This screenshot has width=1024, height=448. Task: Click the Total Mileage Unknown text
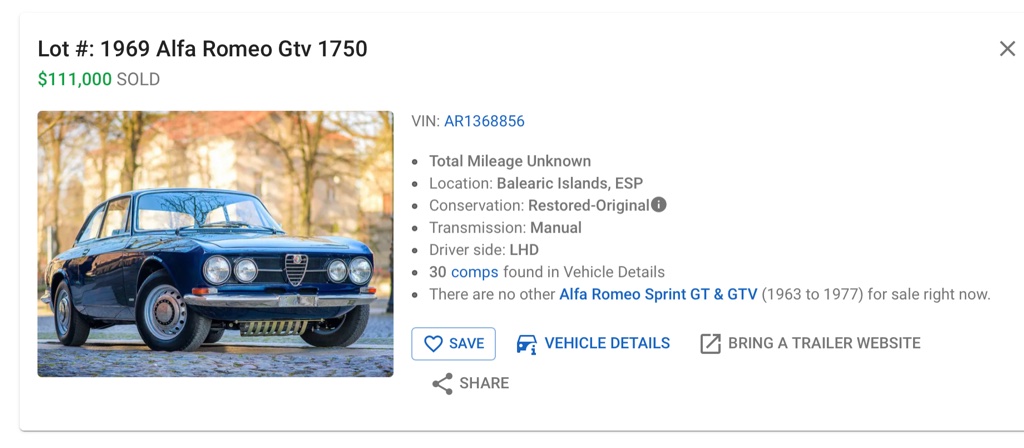click(510, 161)
